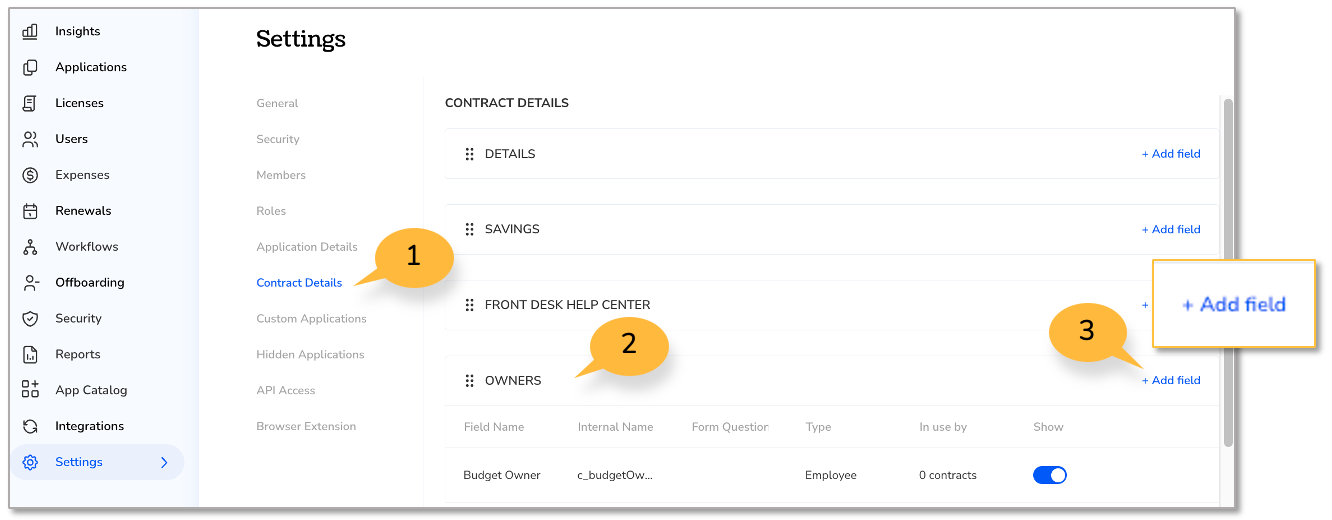Grab the DETAILS section drag handle

(469, 154)
